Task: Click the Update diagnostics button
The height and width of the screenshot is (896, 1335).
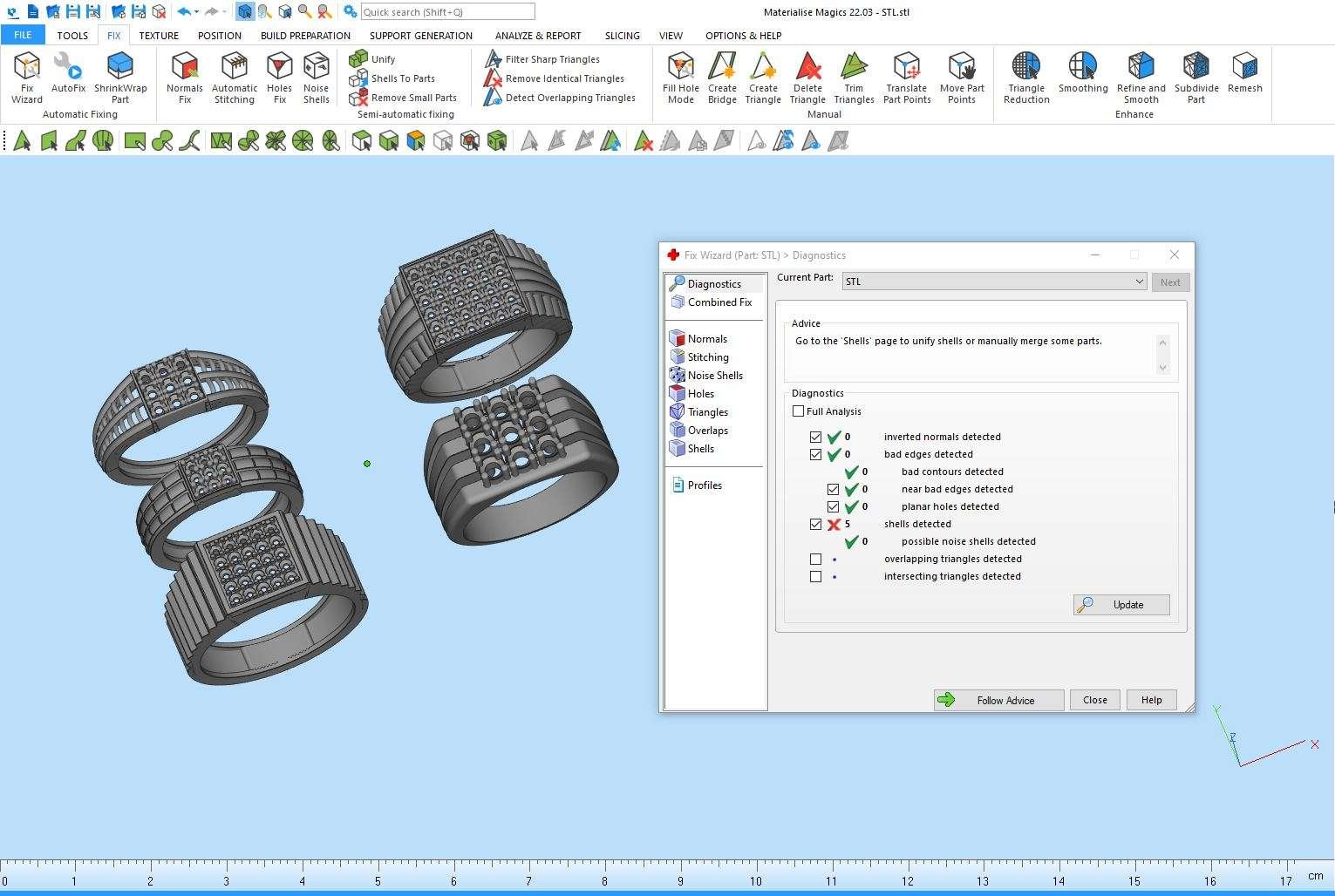Action: 1121,605
